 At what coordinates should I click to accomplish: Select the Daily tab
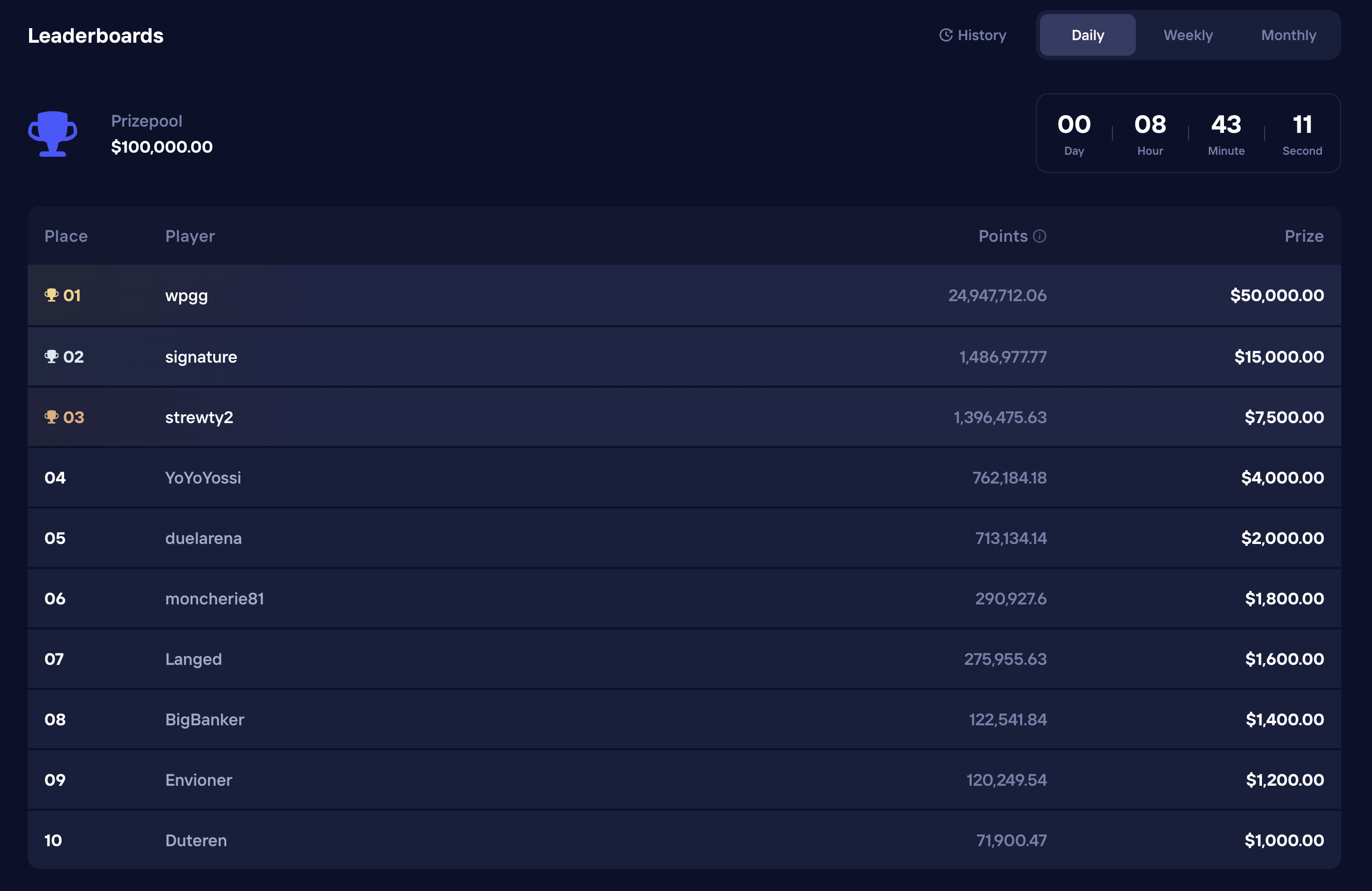coord(1087,35)
